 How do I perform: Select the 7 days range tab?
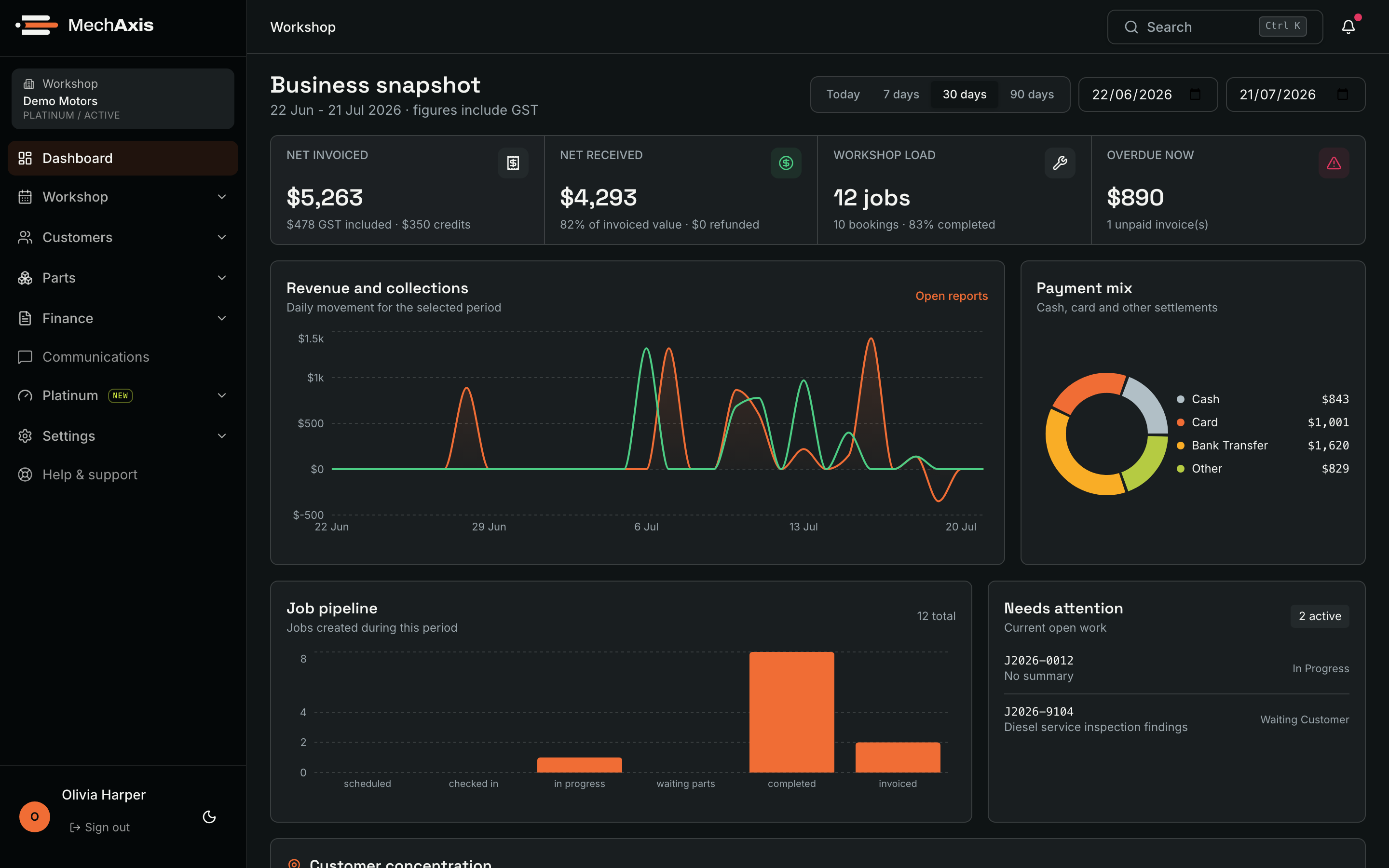(900, 94)
